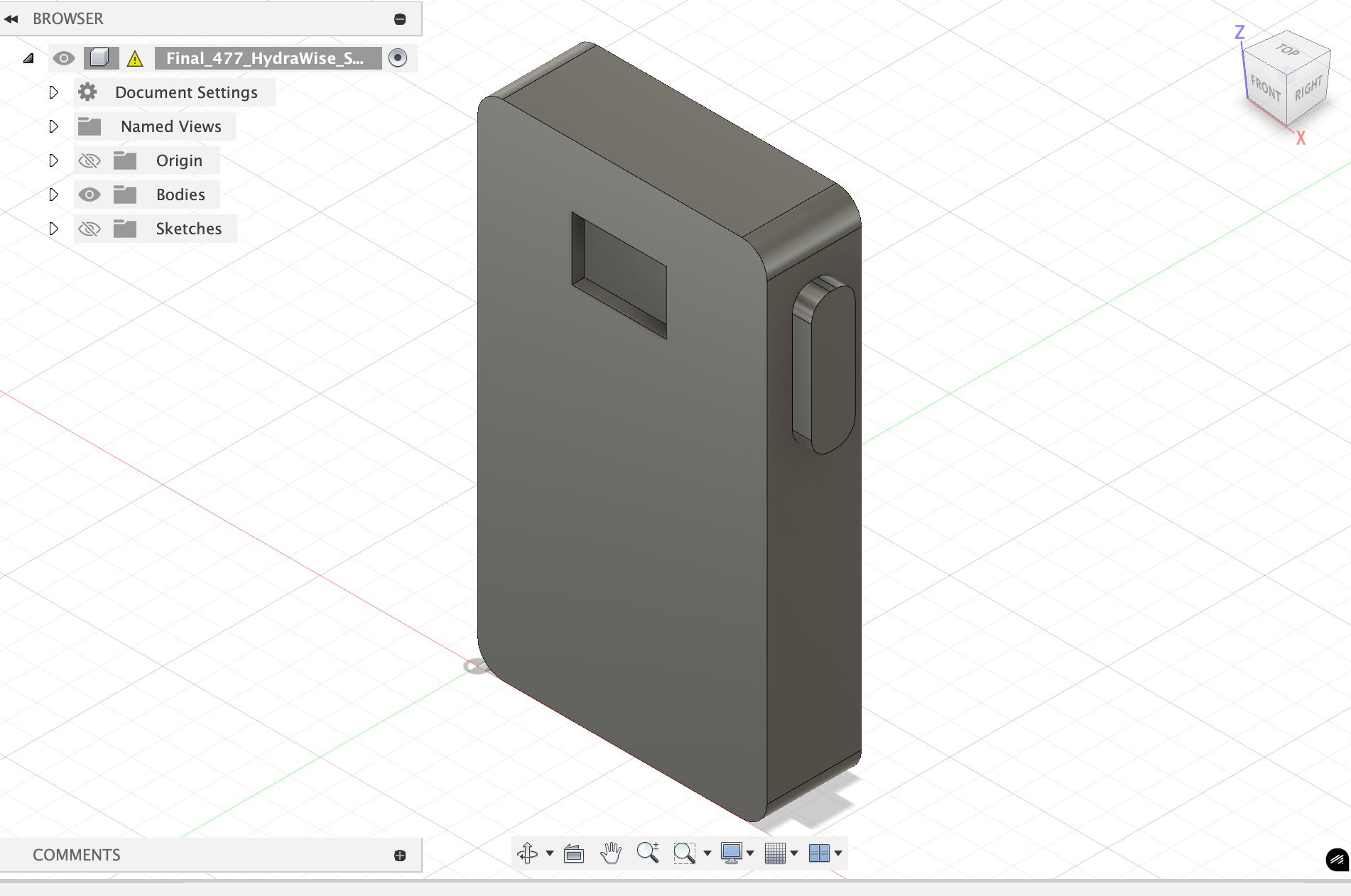Add a comment via the plus button
The height and width of the screenshot is (896, 1351).
click(401, 855)
